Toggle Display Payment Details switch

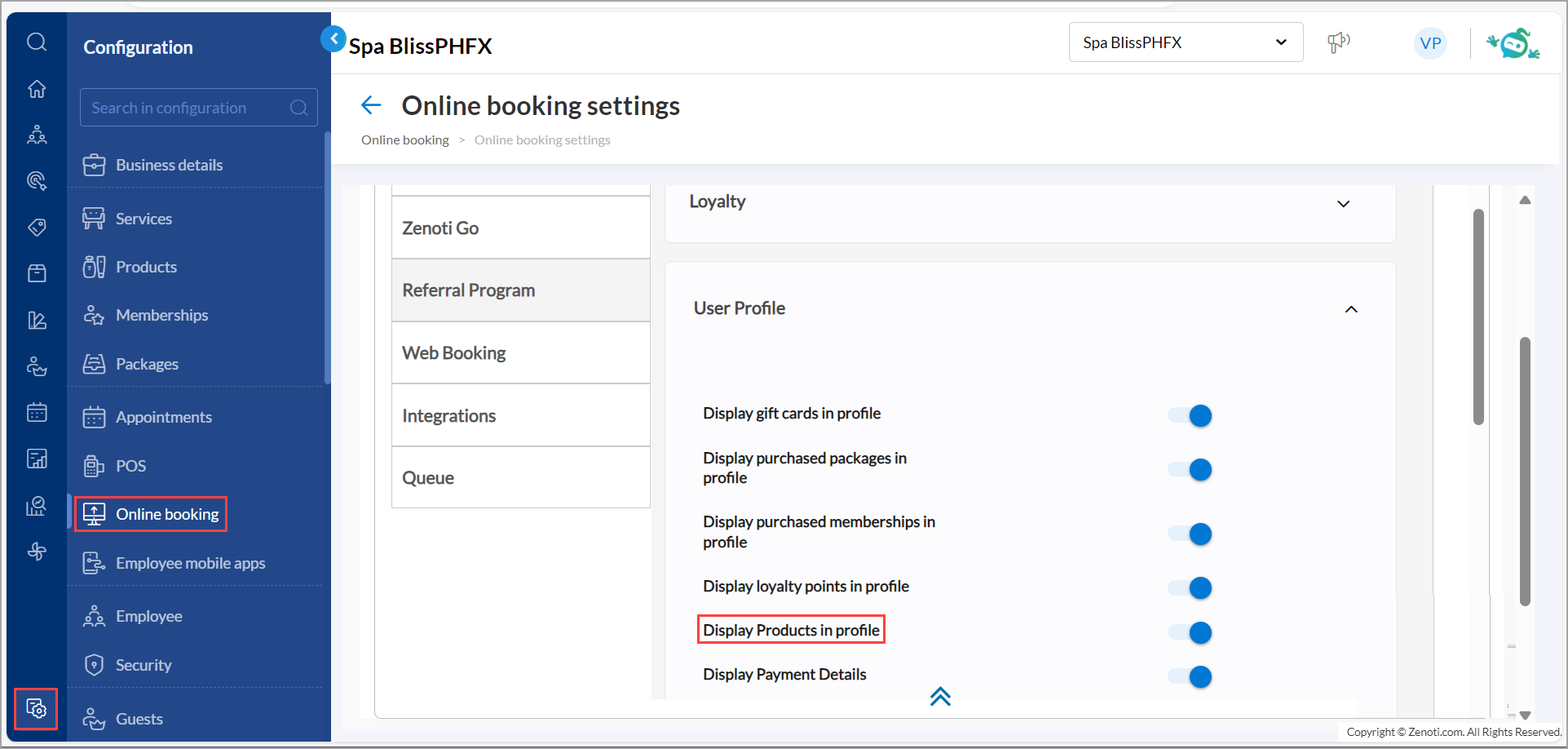pyautogui.click(x=1190, y=676)
